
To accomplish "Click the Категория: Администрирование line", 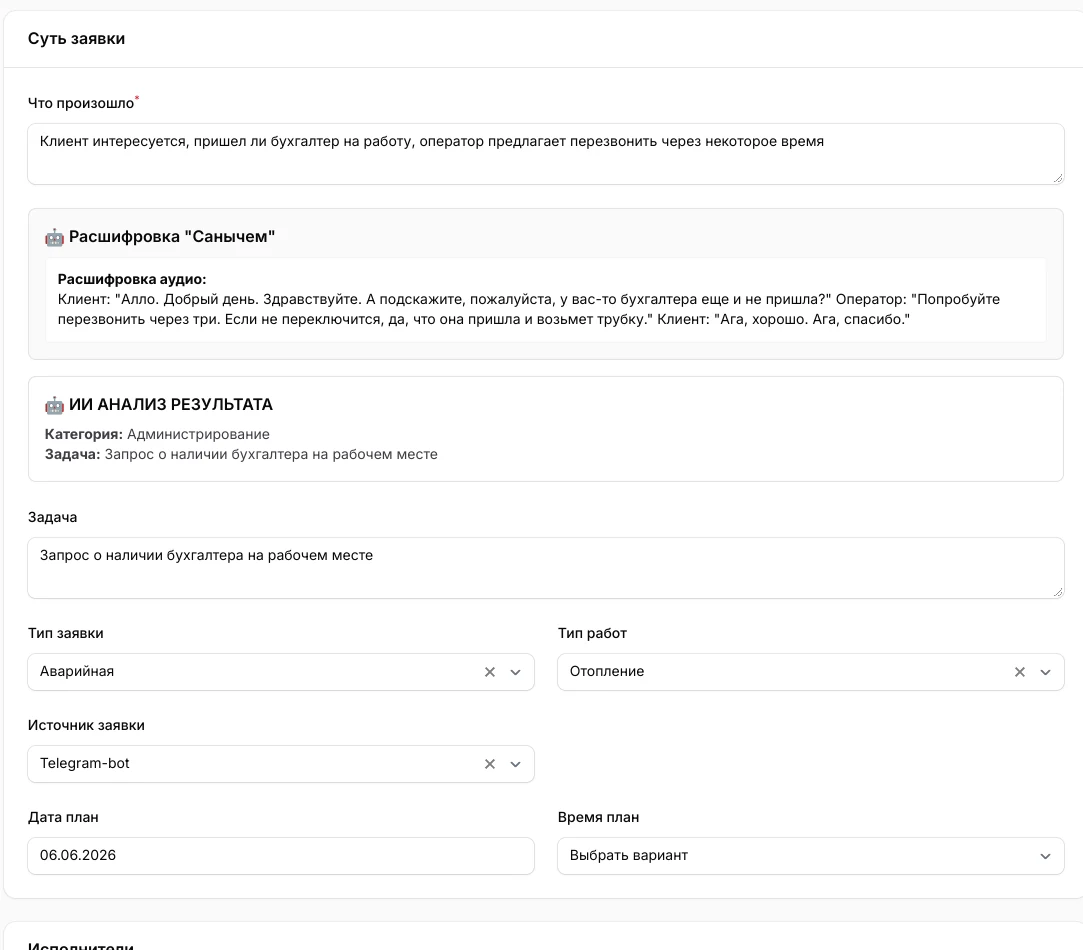I will (157, 434).
